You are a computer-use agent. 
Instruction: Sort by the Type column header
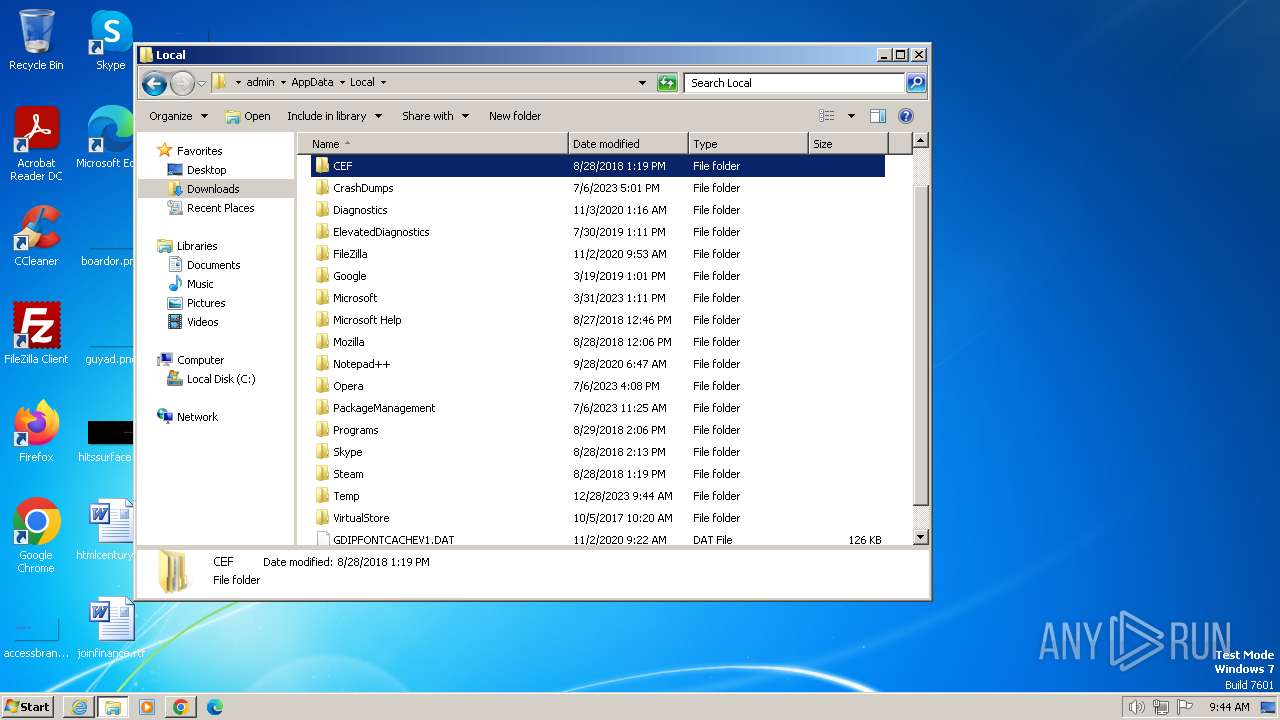[x=748, y=144]
